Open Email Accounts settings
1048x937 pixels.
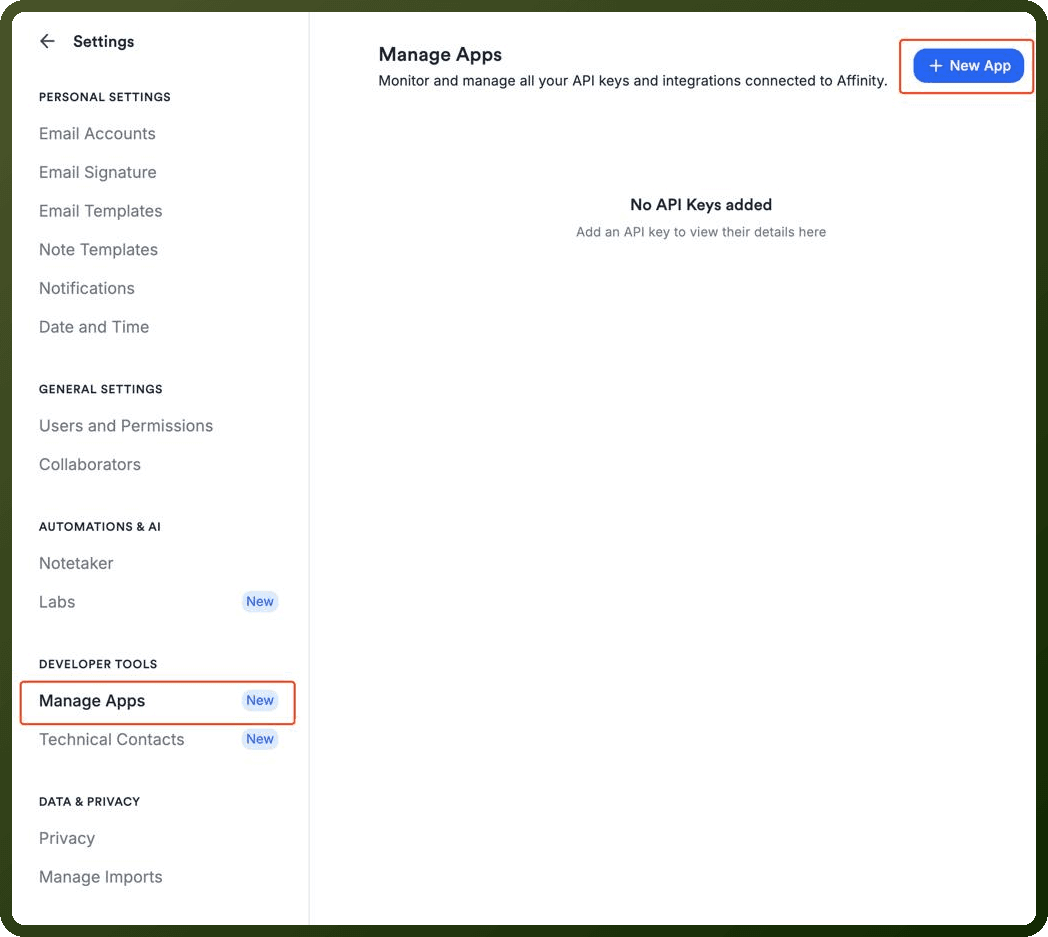[x=97, y=134]
